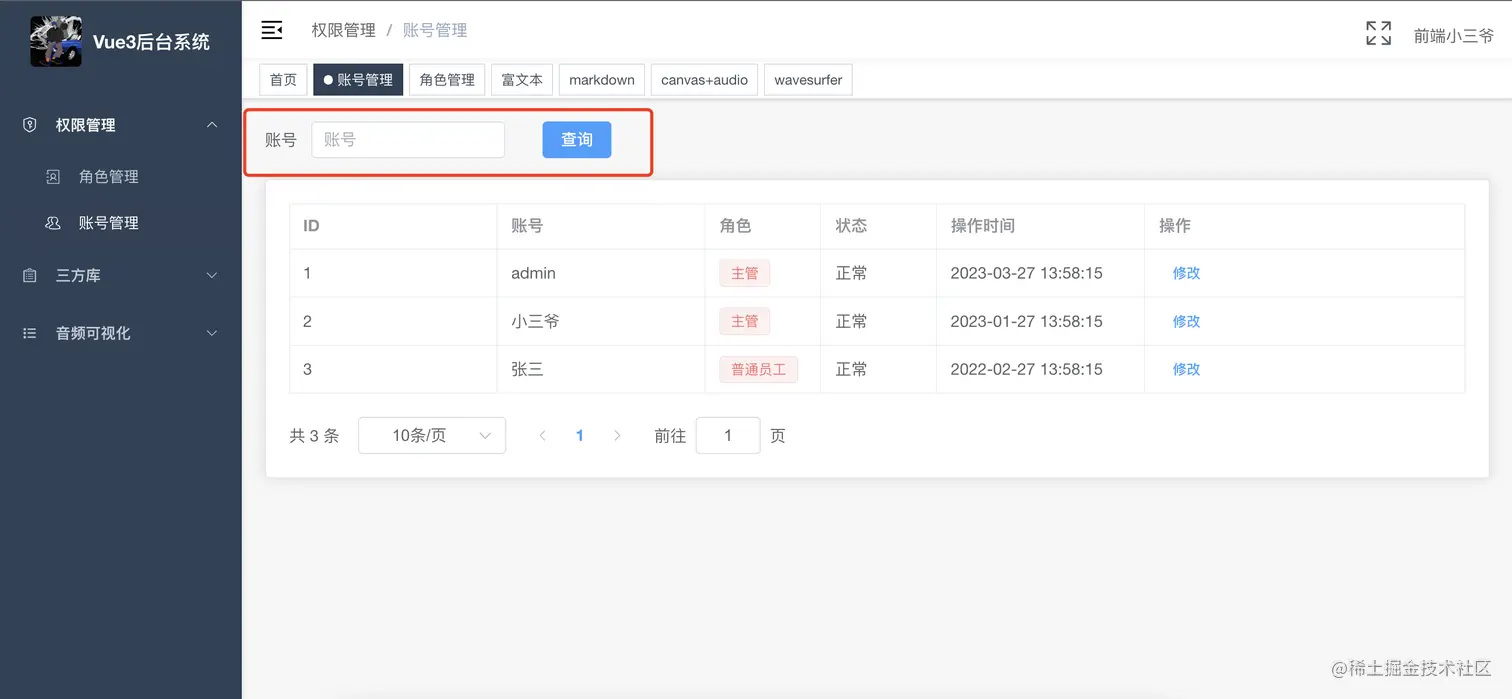Click the 权限管理 shield icon
Screen dimensions: 1512x699
click(x=30, y=125)
